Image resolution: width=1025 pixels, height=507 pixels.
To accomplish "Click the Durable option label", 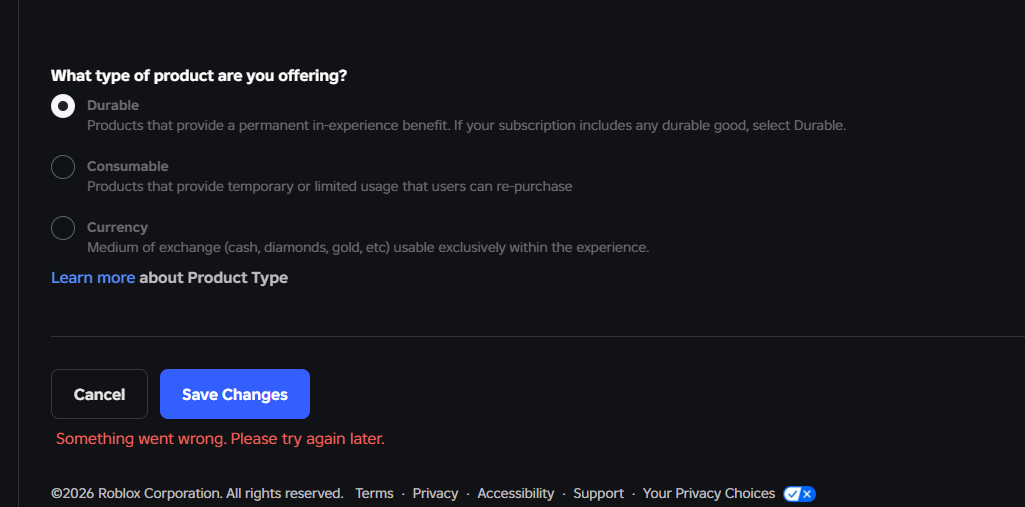I will [113, 106].
